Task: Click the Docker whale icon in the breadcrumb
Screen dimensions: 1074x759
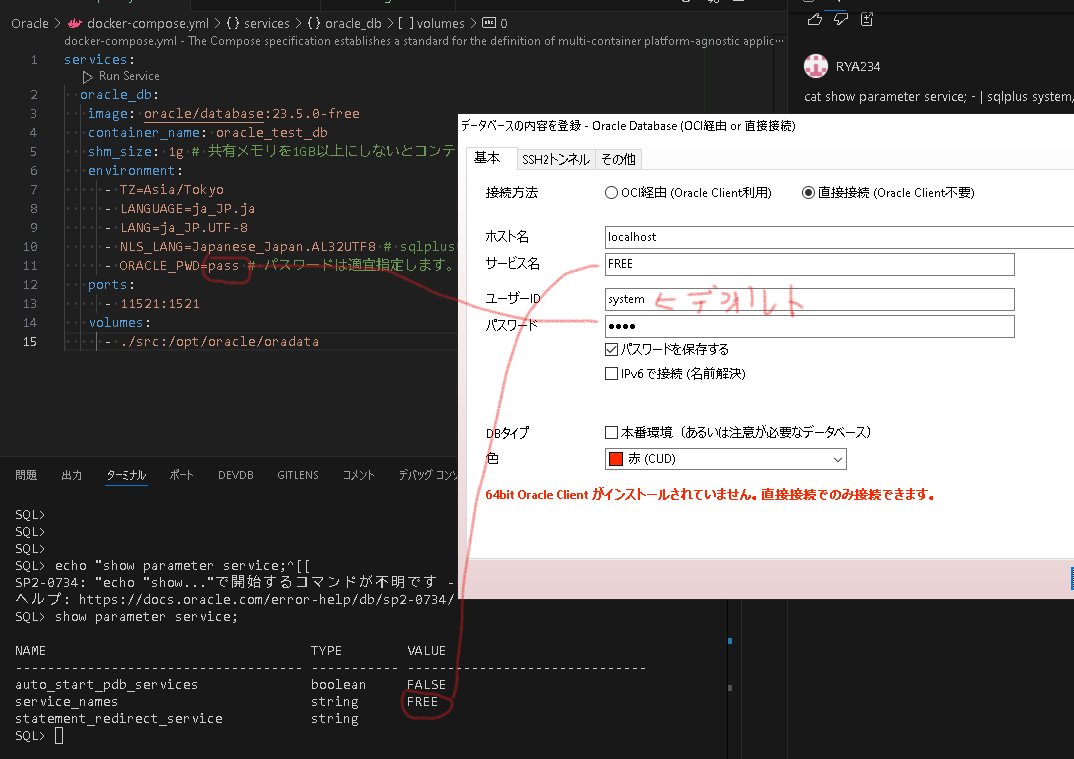Action: (x=75, y=23)
